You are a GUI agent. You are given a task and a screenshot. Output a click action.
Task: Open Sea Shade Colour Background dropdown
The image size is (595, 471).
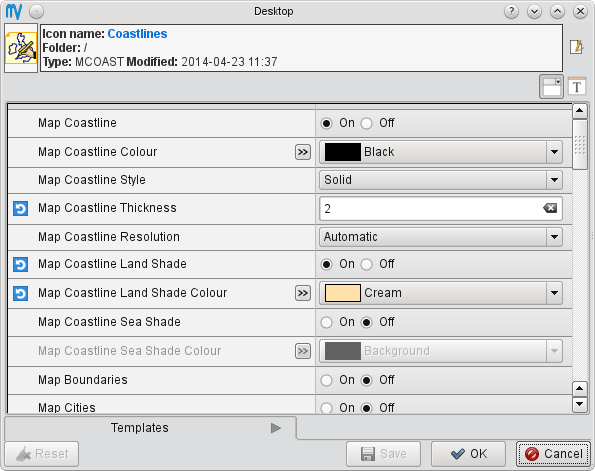[441, 351]
